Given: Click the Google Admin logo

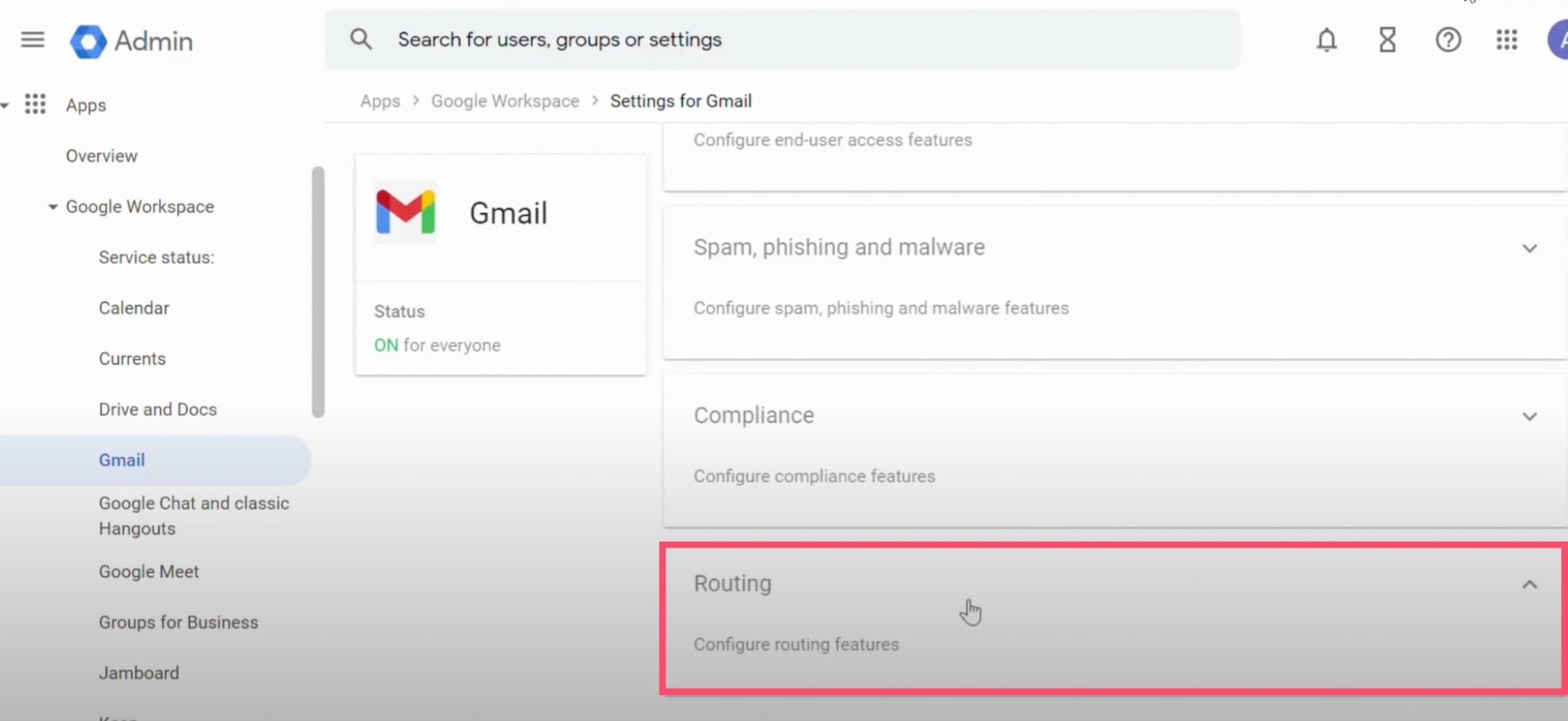Looking at the screenshot, I should [x=132, y=41].
